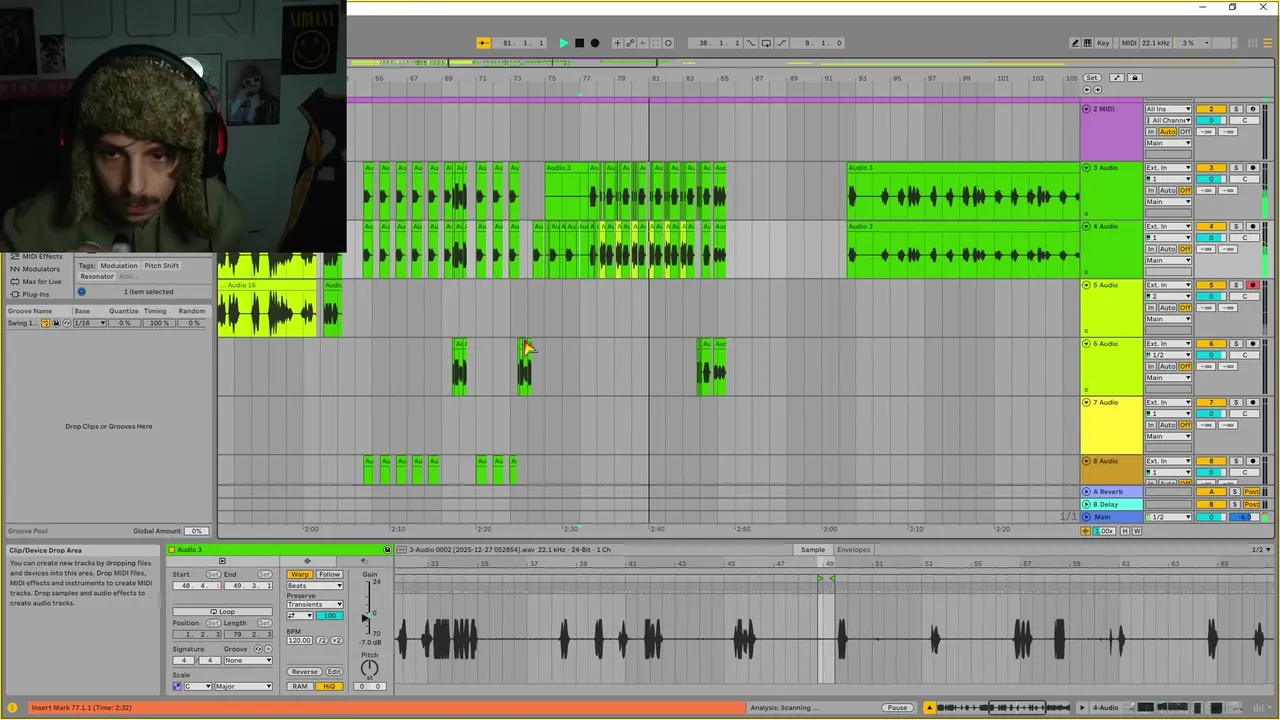Screen dimensions: 1280x720
Task: Click the Reverse sample button
Action: point(304,672)
